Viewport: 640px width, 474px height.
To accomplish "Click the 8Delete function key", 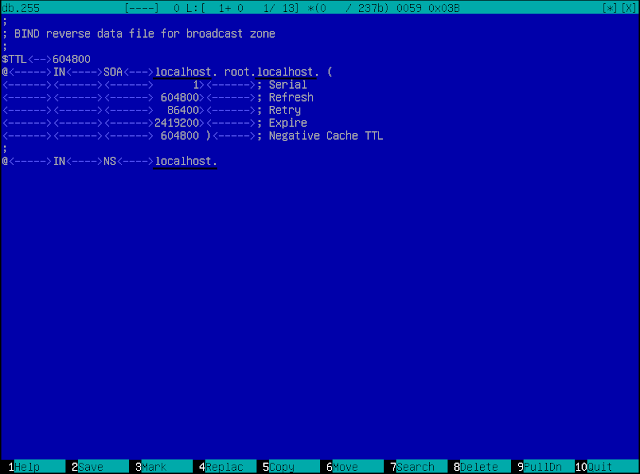I will pos(479,467).
